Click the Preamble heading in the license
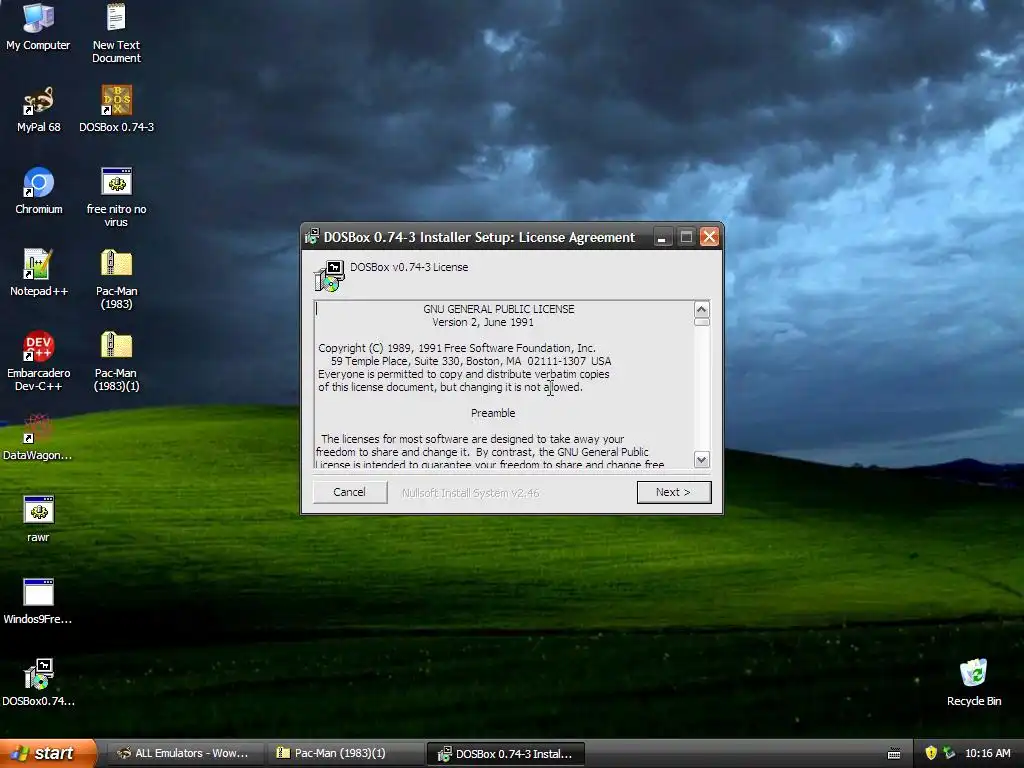 493,413
